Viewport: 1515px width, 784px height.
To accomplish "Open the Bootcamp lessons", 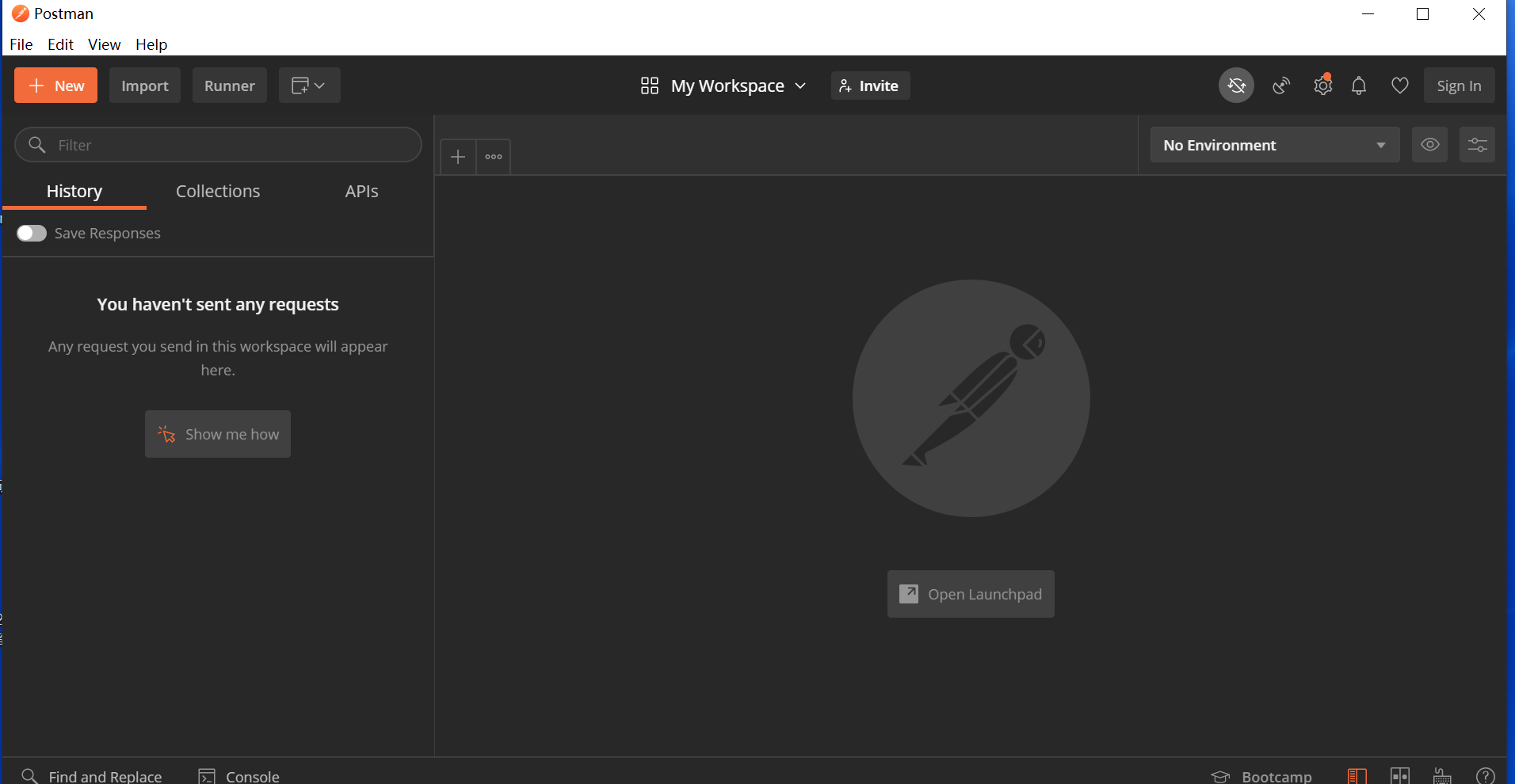I will click(x=1261, y=777).
